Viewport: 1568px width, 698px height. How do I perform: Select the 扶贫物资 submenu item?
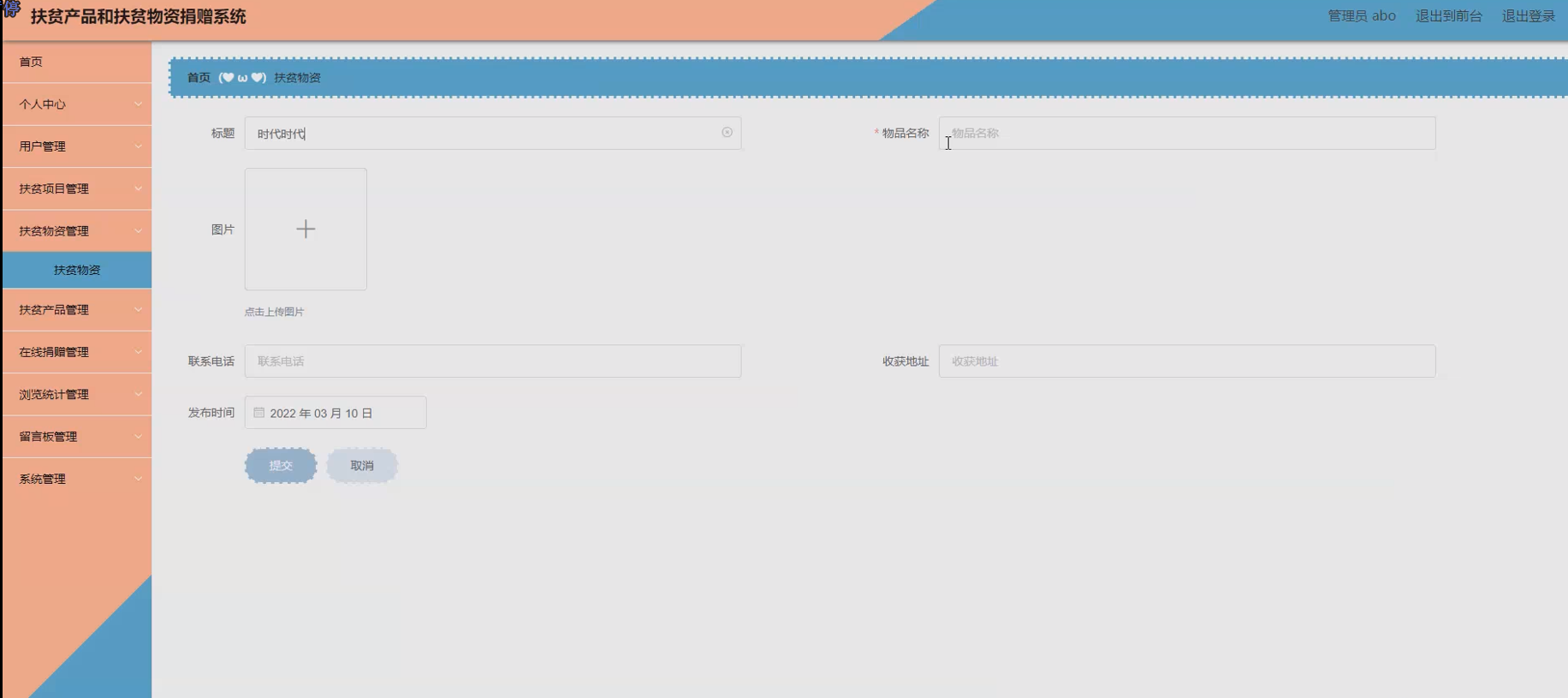77,270
